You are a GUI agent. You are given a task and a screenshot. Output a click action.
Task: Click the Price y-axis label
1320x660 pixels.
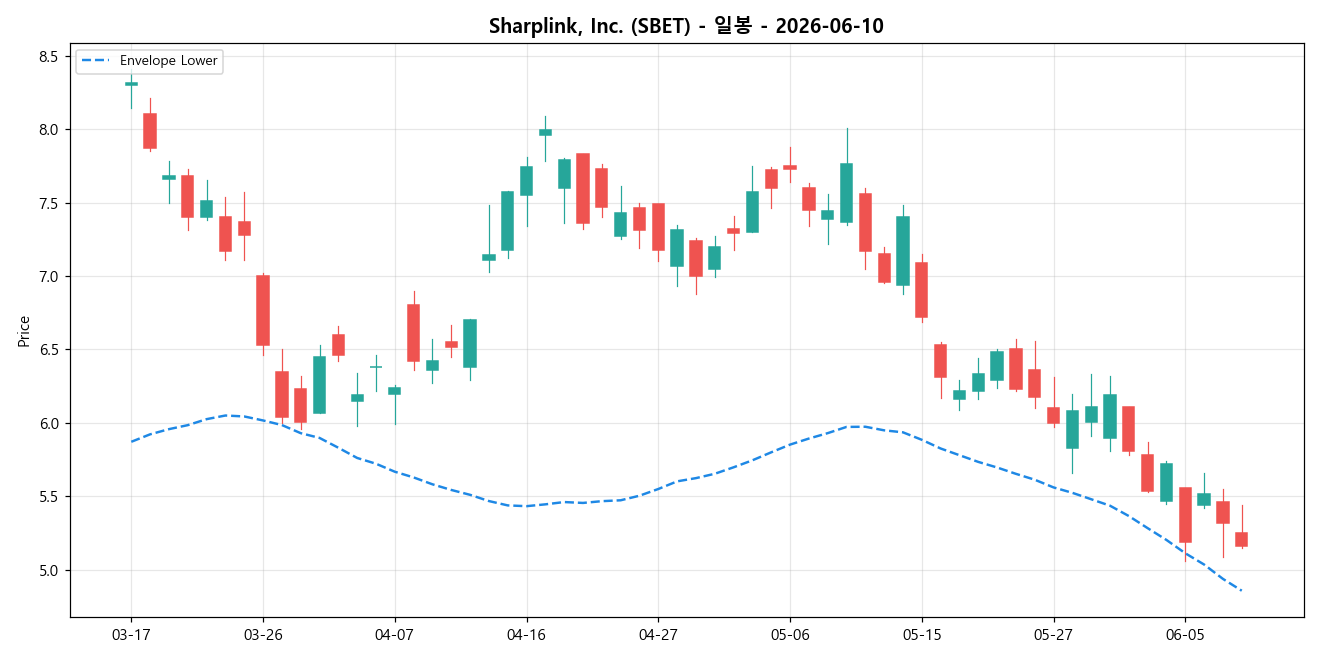pyautogui.click(x=24, y=331)
